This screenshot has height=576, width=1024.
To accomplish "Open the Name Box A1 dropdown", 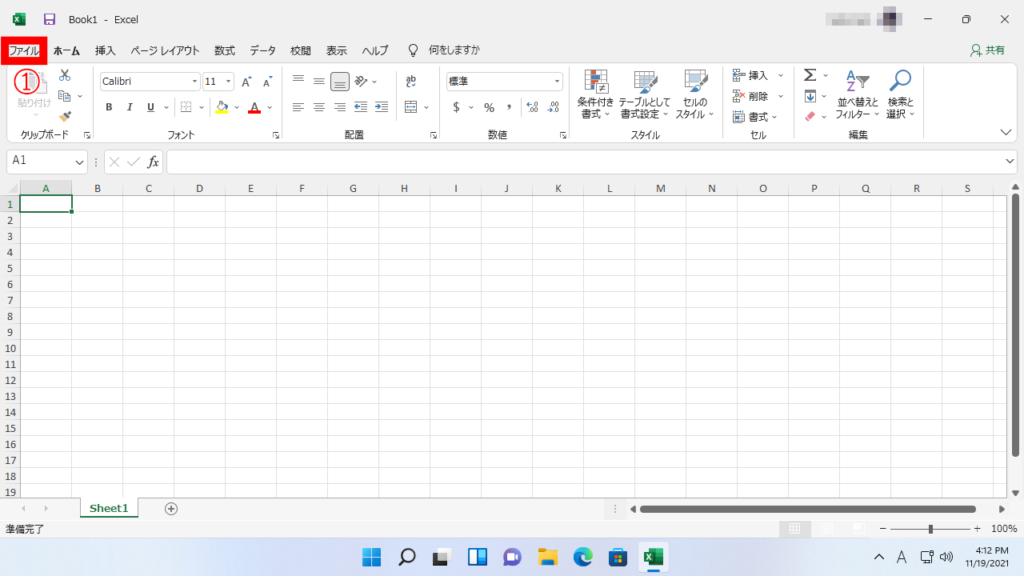I will tap(80, 162).
